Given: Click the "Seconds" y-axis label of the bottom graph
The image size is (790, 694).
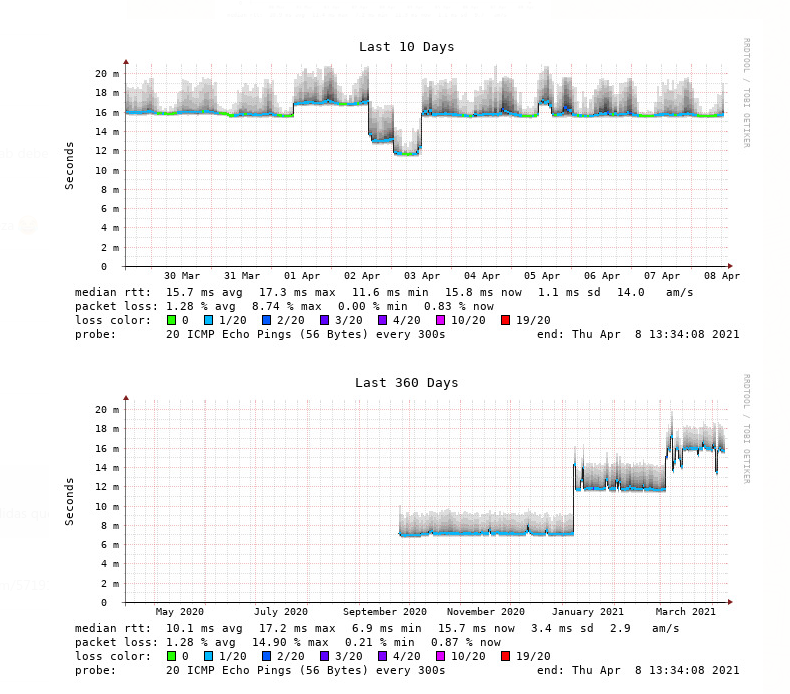Looking at the screenshot, I should pyautogui.click(x=70, y=500).
